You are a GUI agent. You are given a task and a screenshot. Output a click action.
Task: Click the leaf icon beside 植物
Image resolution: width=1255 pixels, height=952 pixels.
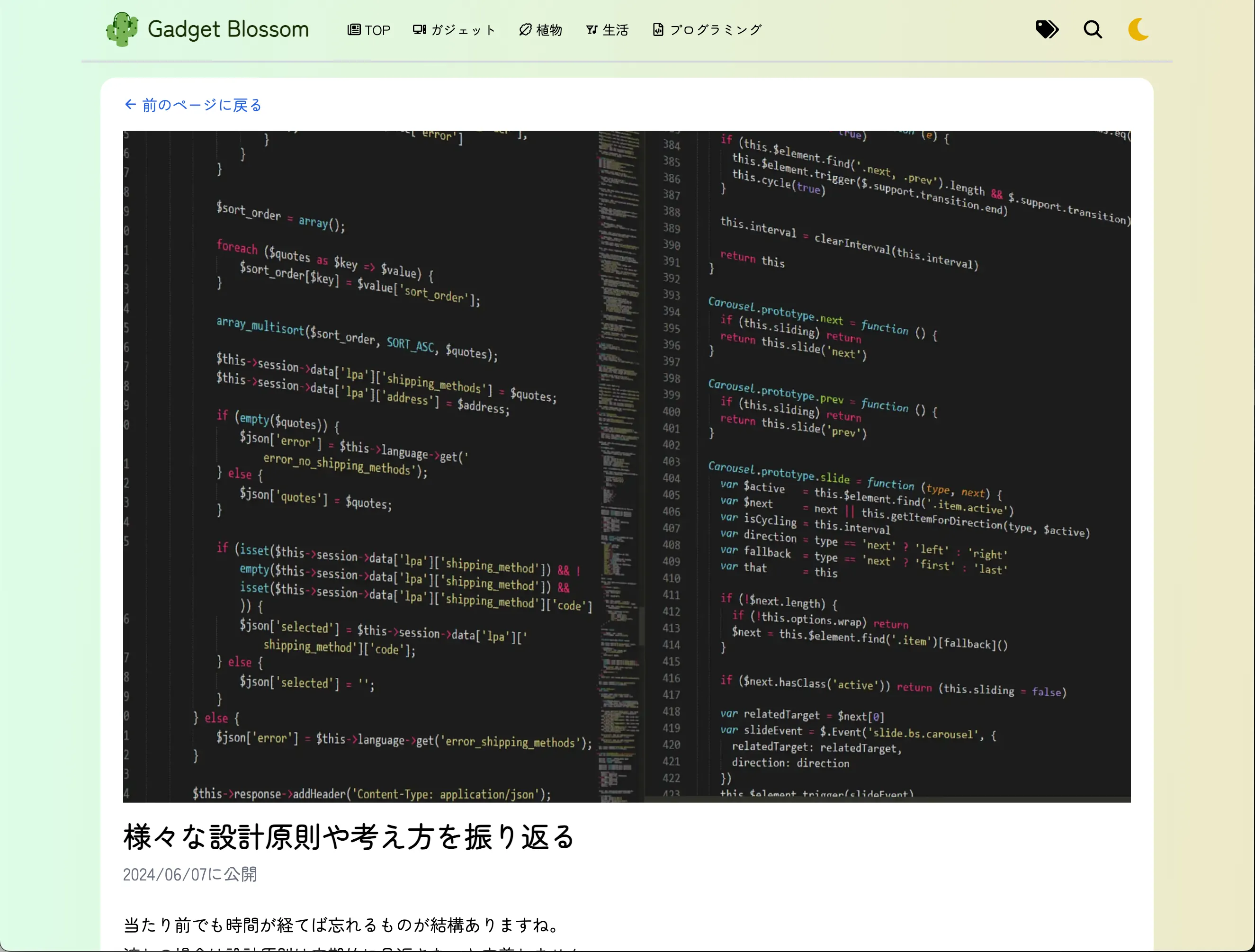click(x=525, y=29)
